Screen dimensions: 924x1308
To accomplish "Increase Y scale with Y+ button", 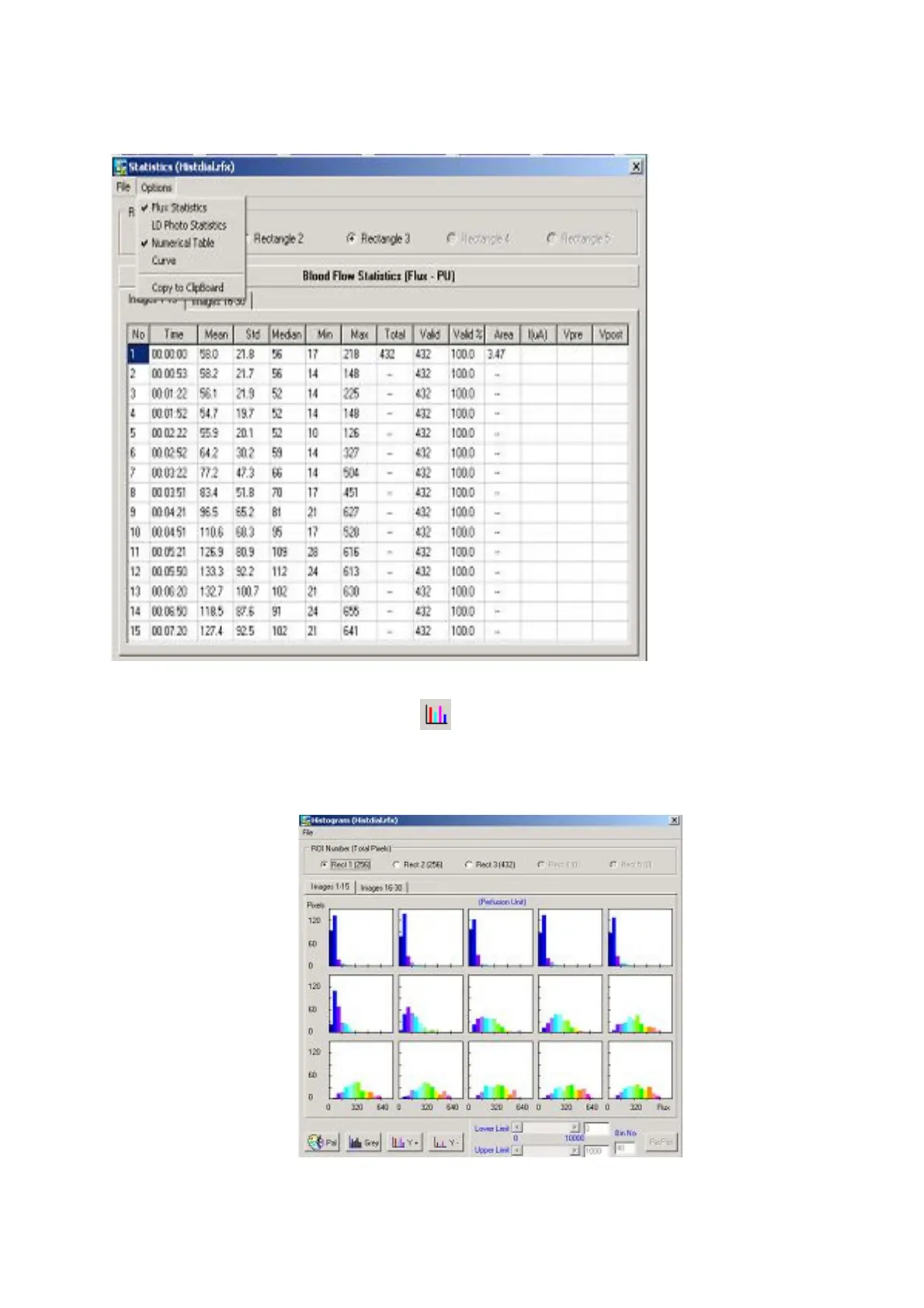I will [405, 1142].
